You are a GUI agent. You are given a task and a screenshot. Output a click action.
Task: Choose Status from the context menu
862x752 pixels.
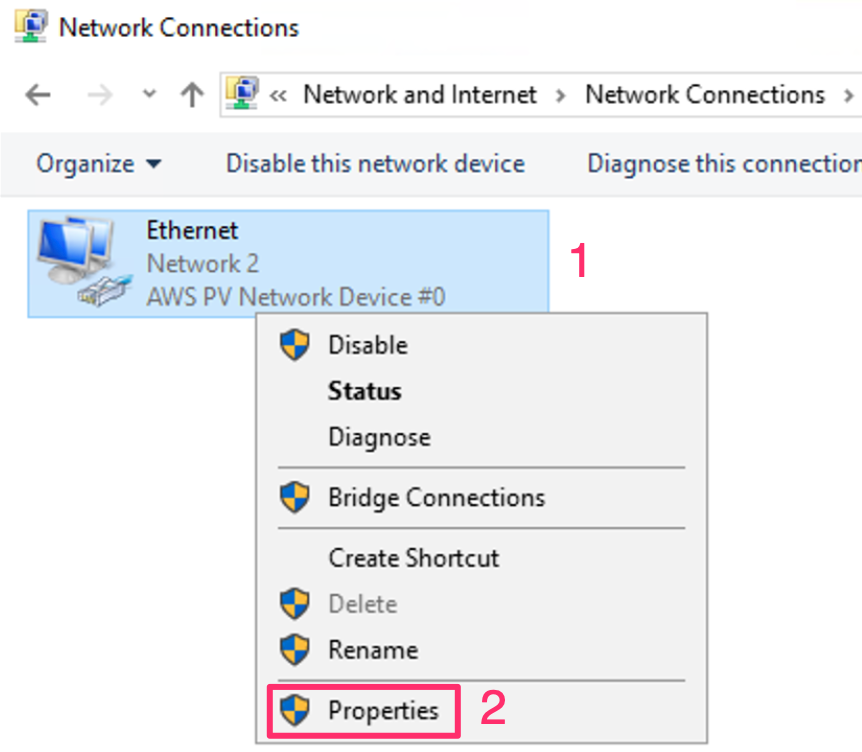[x=364, y=391]
